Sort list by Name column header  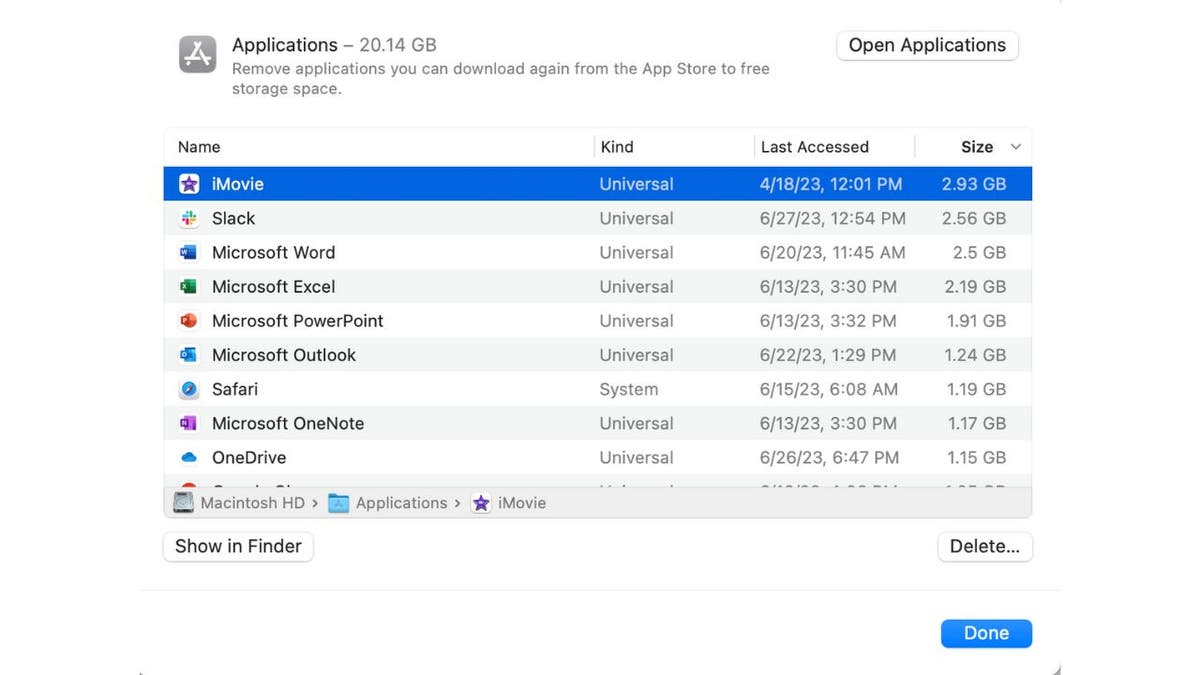(199, 147)
